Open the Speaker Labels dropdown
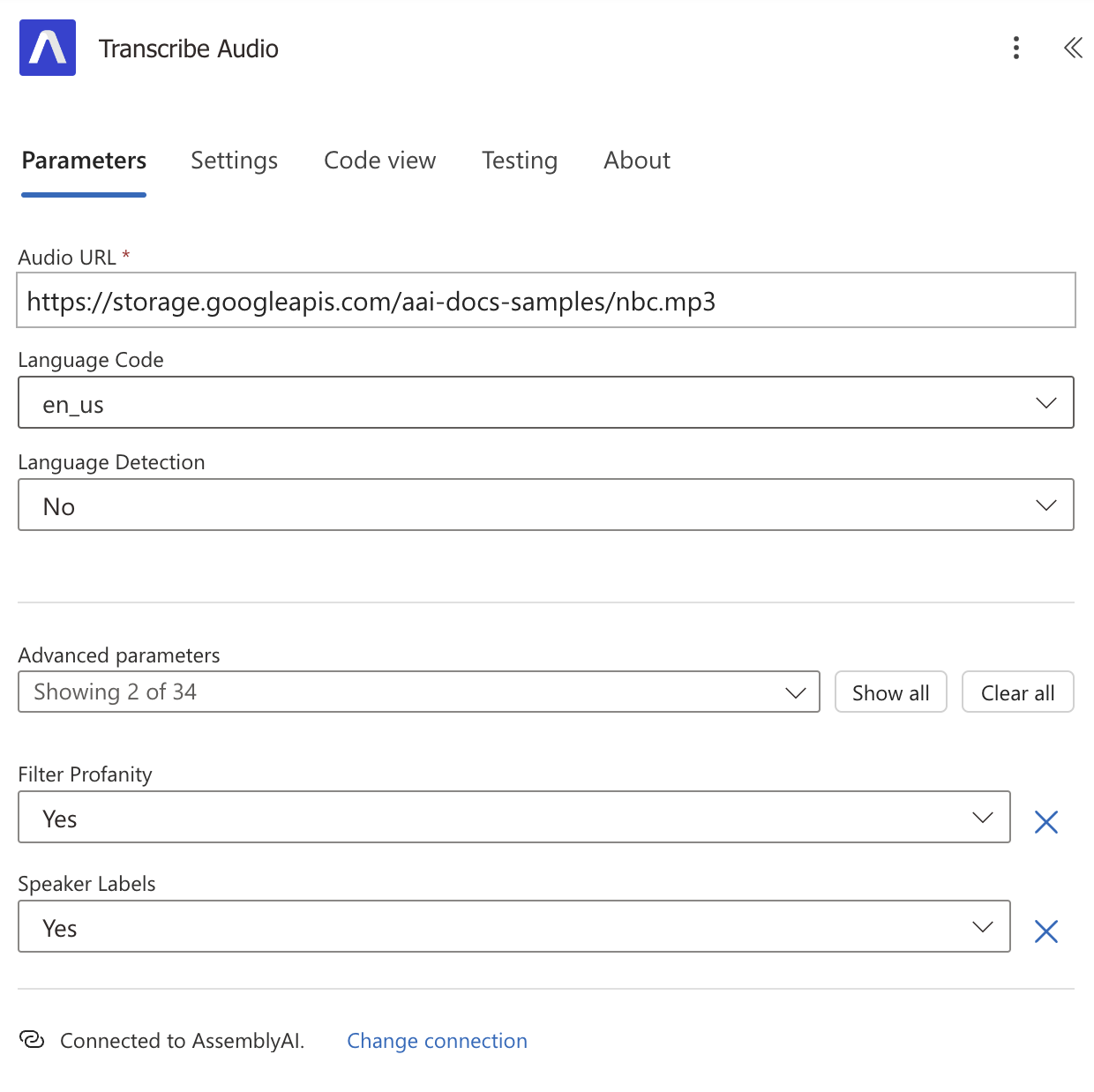Viewport: 1094px width, 1092px height. coord(983,927)
